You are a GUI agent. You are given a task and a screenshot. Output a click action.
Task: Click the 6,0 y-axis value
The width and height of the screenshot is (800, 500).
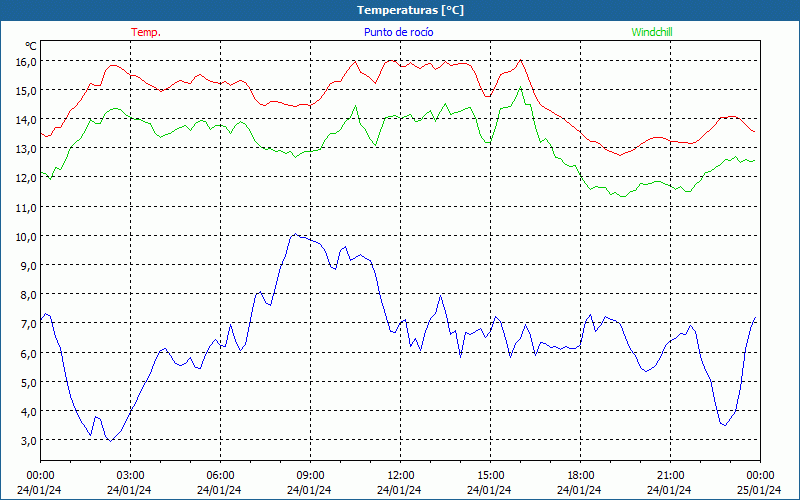click(x=29, y=353)
